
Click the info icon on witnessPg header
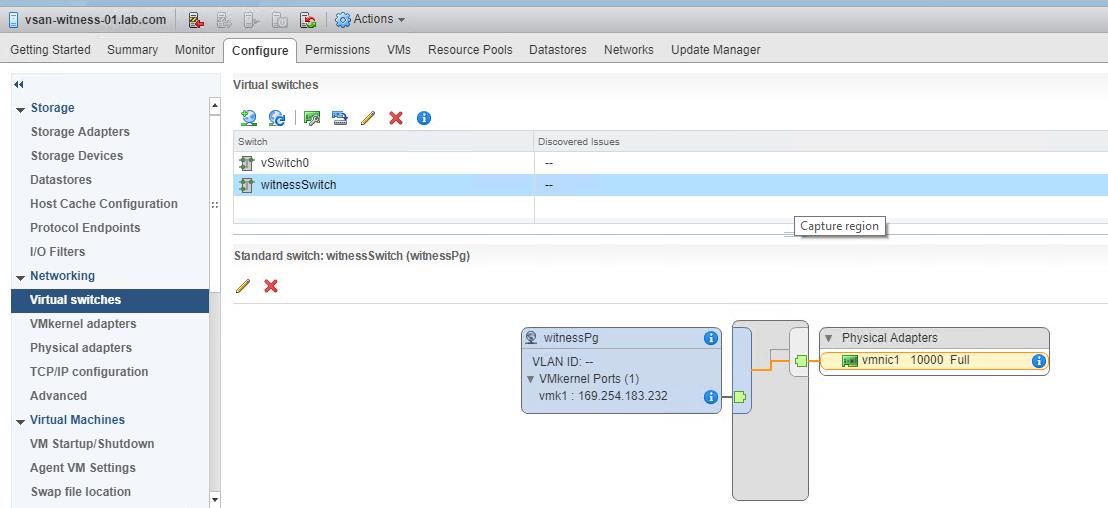point(711,338)
